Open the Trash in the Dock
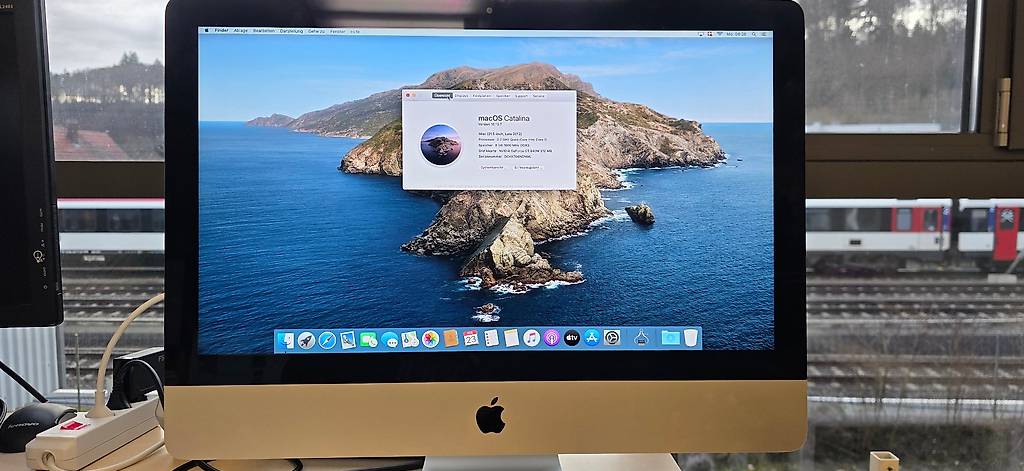 [x=690, y=337]
